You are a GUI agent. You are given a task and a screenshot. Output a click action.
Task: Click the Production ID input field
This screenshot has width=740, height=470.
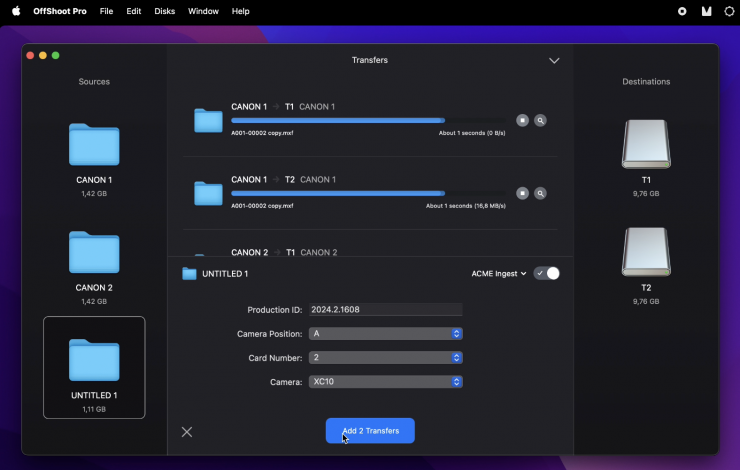tap(385, 309)
